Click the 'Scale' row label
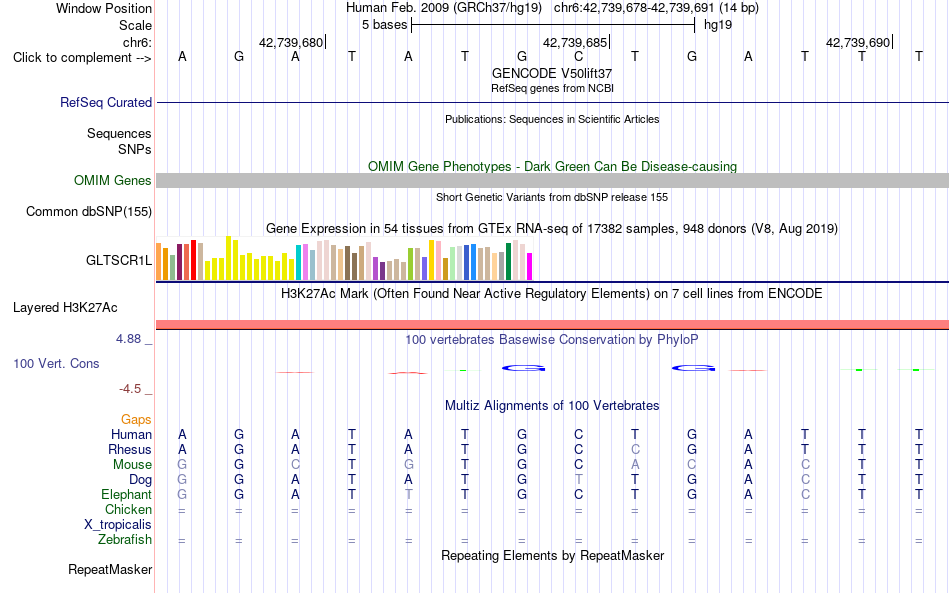This screenshot has width=950, height=593. (135, 25)
